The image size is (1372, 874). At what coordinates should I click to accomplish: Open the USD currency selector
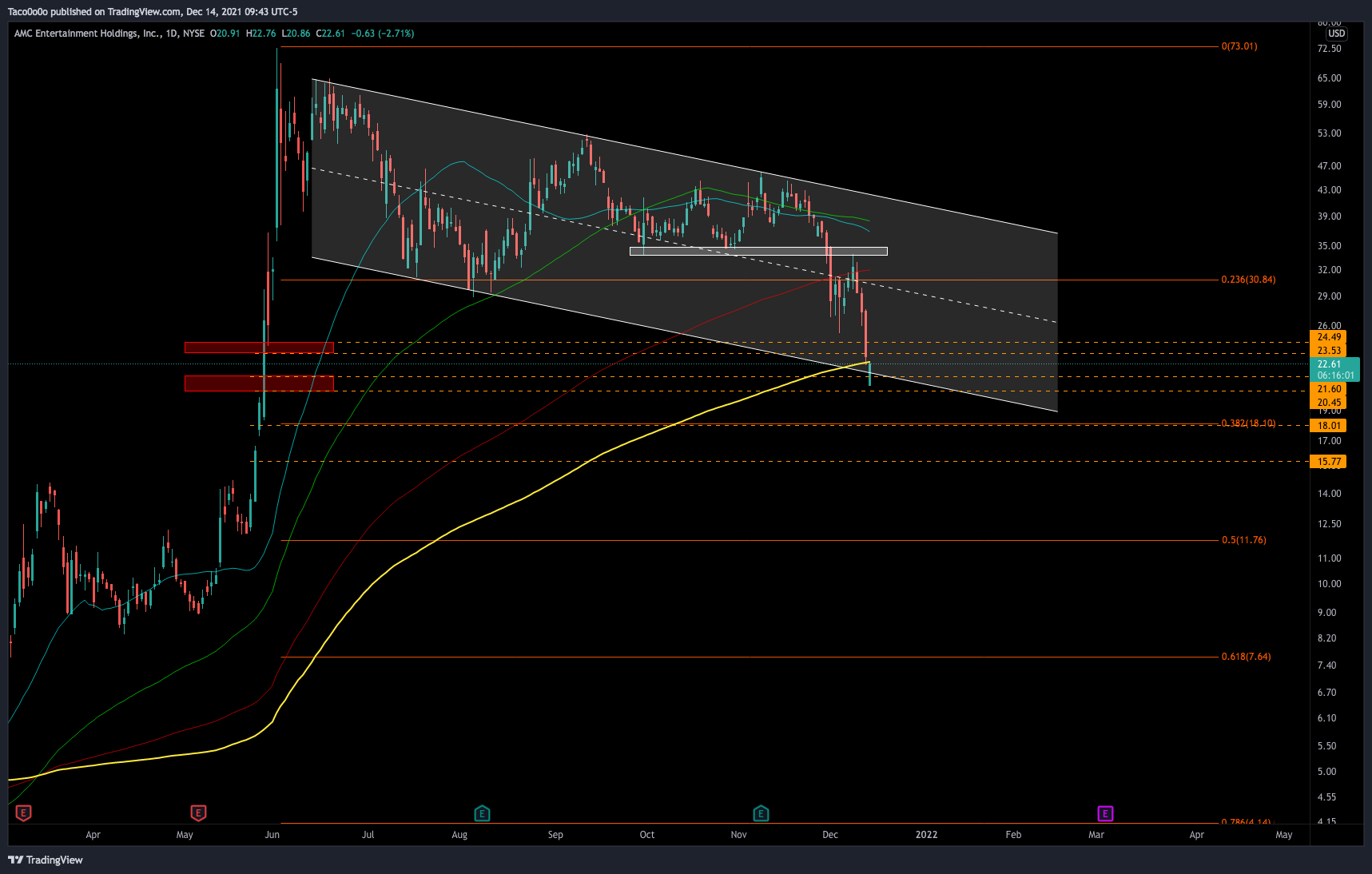(1336, 34)
